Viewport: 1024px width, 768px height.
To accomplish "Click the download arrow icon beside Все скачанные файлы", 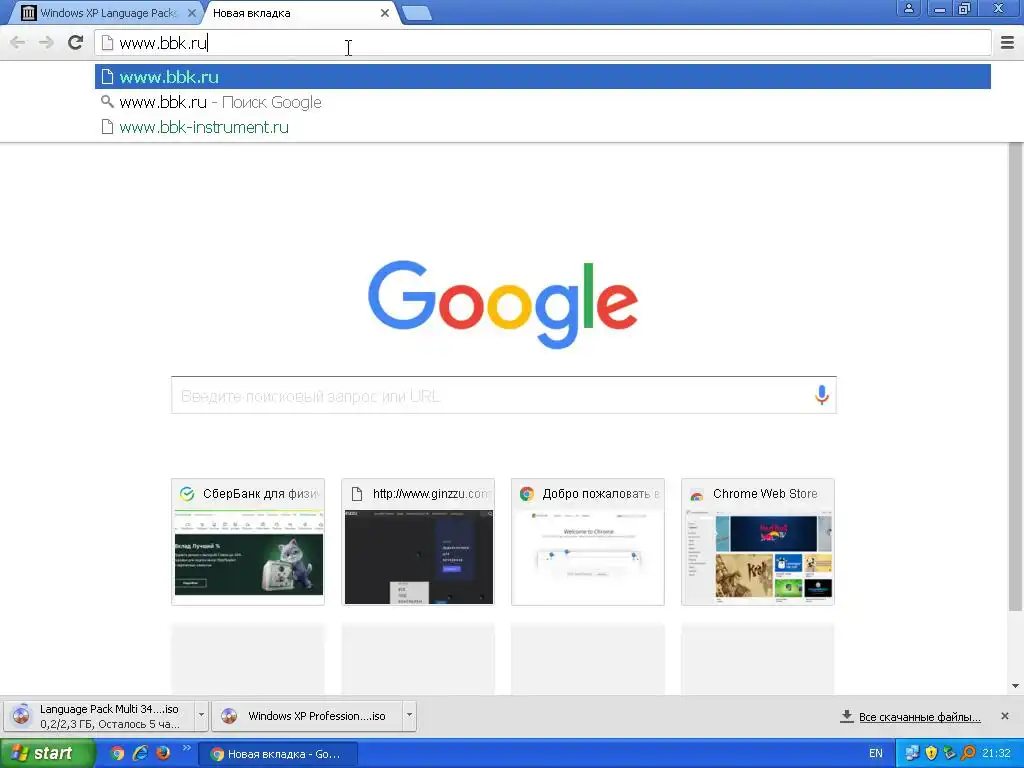I will (846, 716).
